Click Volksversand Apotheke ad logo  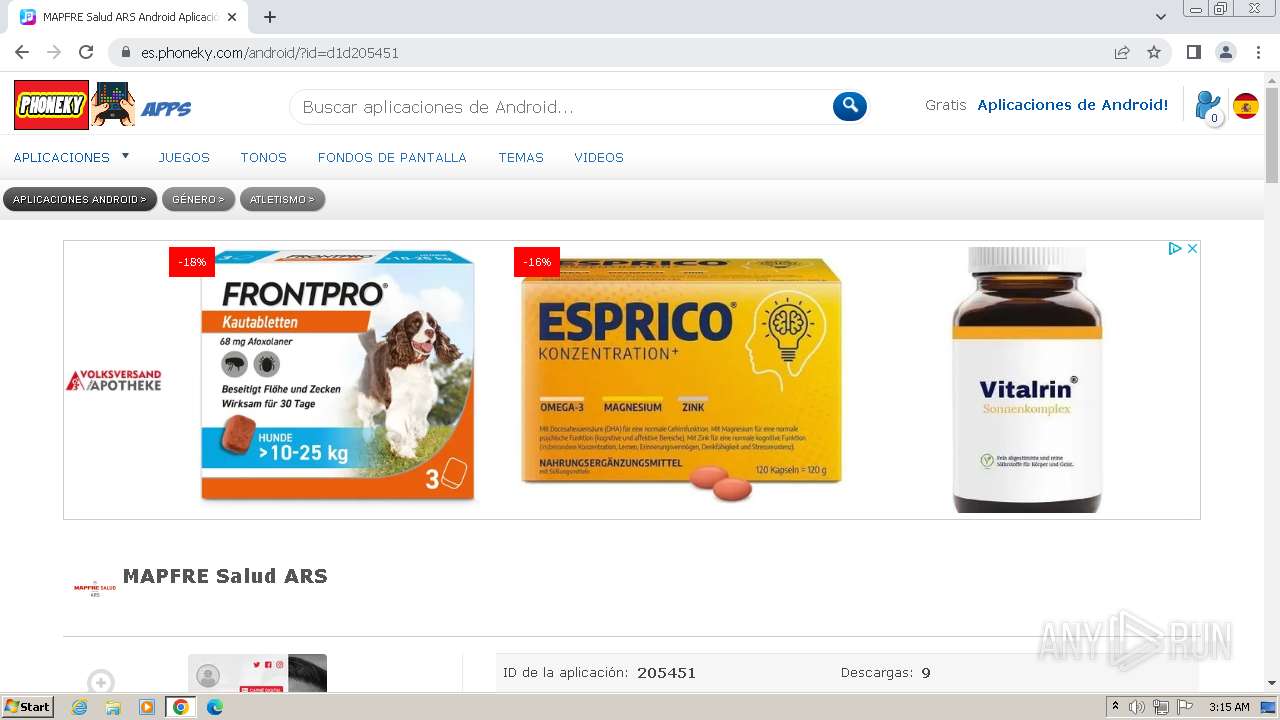click(x=113, y=380)
